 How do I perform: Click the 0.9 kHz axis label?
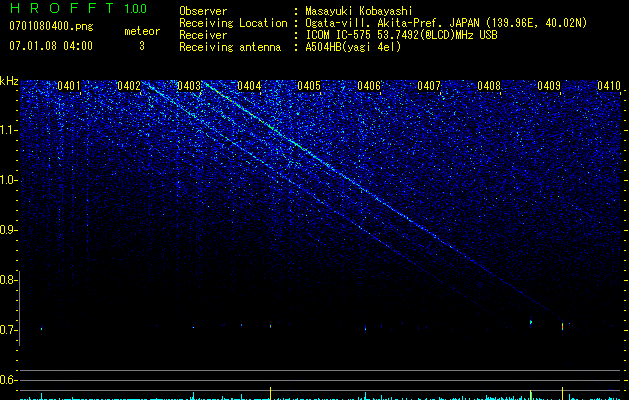pos(8,230)
